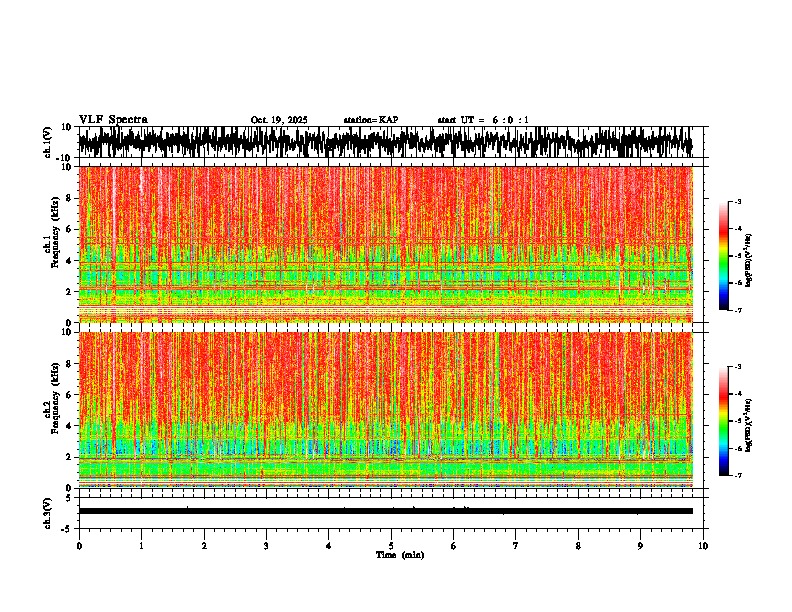Viewport: 792px width, 612px height.
Task: Click the "-4" tick on ch.1 color bar
Action: [x=737, y=229]
